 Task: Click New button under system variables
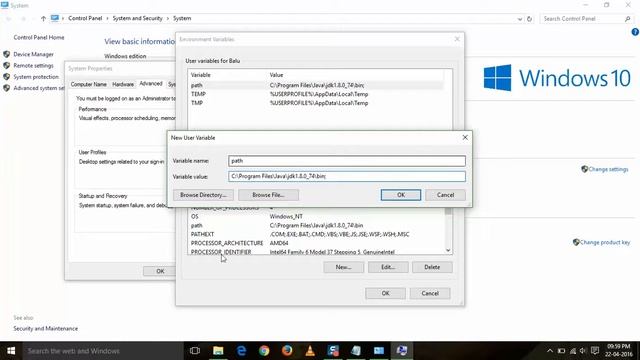pos(343,267)
